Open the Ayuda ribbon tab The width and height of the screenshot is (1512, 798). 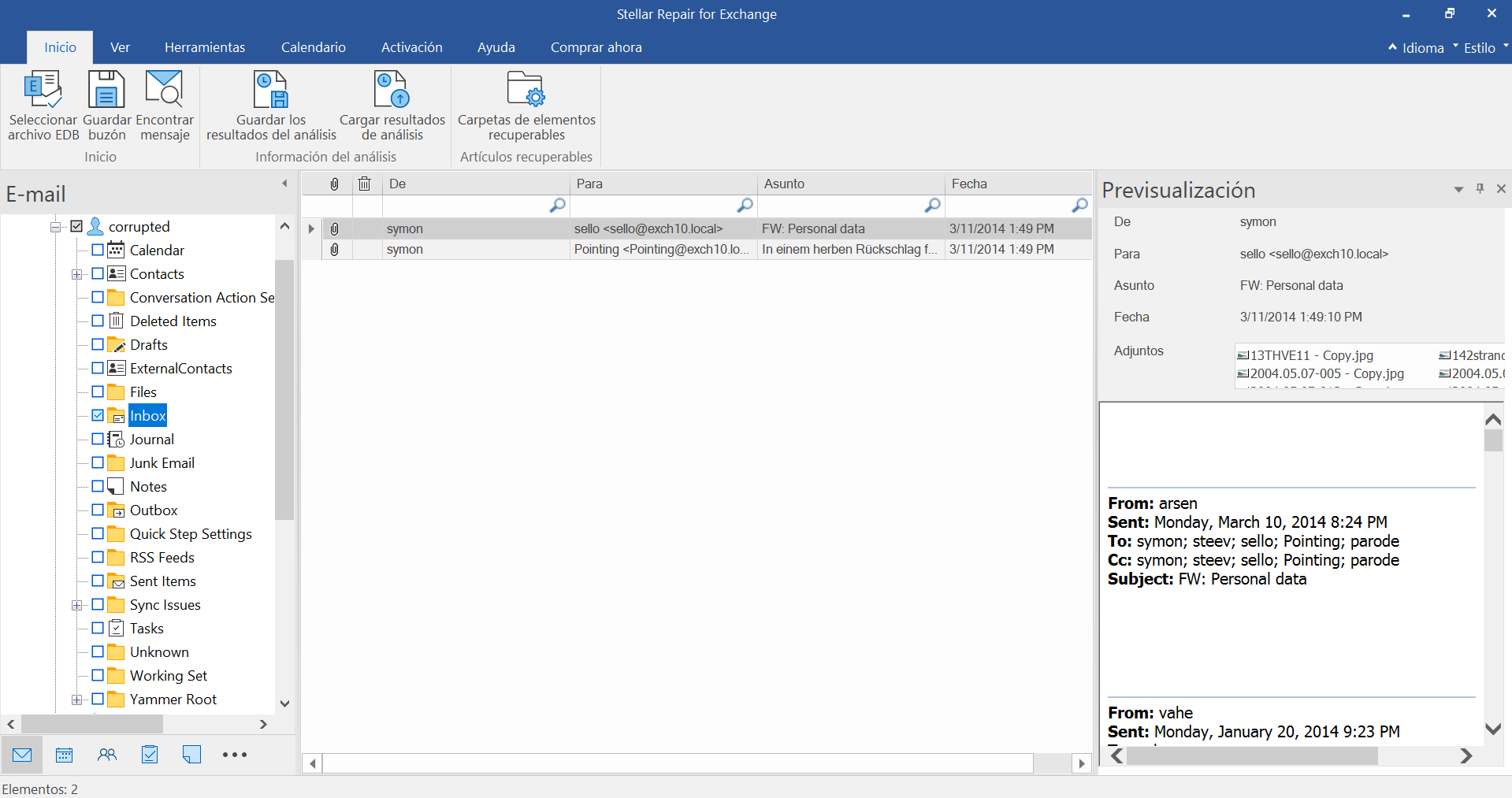coord(496,47)
